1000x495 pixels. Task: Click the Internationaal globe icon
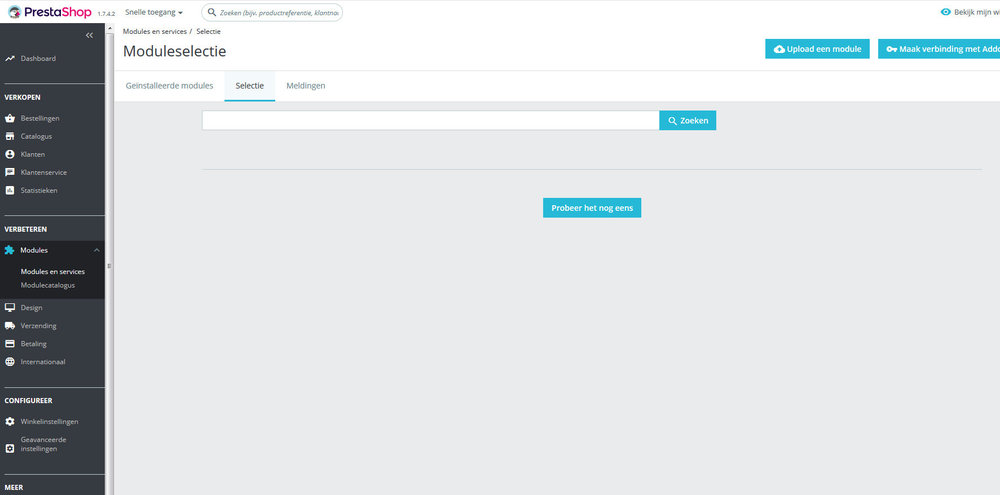click(10, 362)
